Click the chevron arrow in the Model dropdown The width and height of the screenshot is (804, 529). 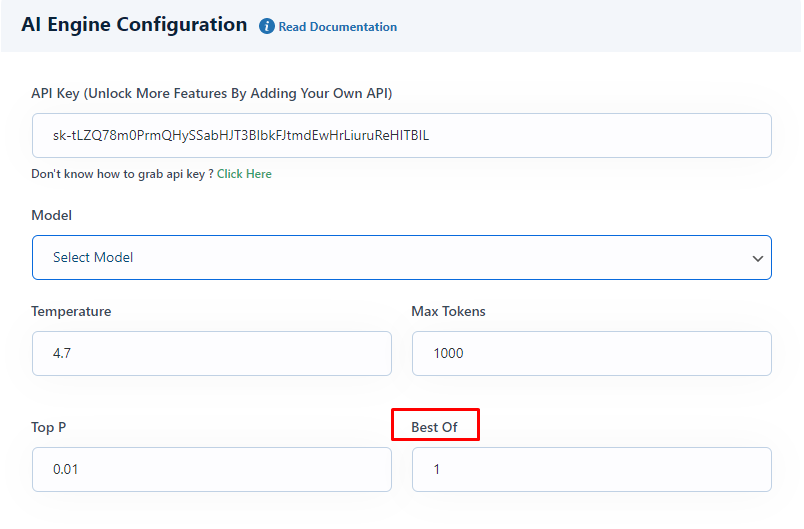click(x=757, y=258)
